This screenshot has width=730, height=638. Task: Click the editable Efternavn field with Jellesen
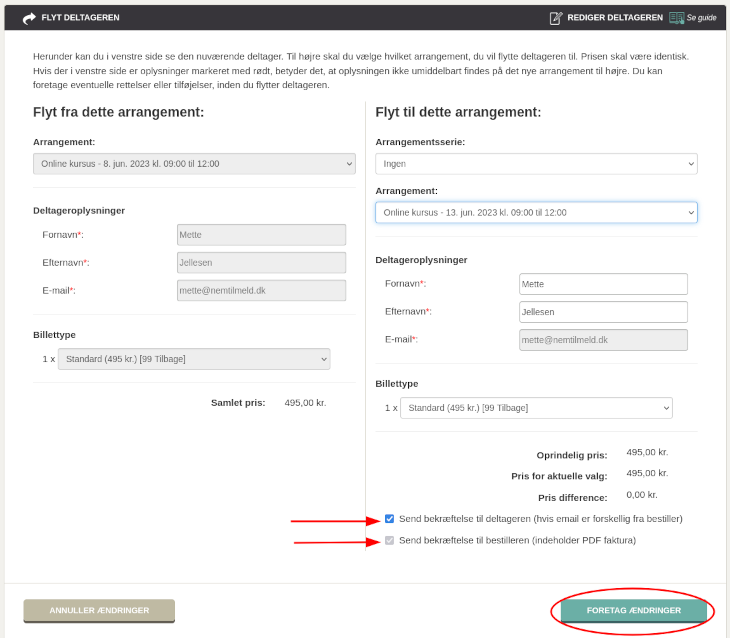point(603,312)
